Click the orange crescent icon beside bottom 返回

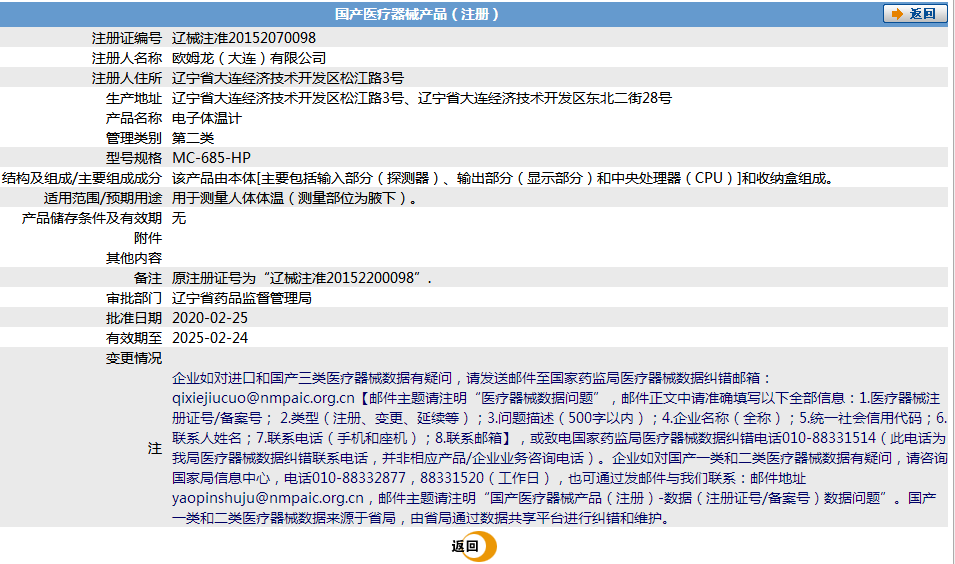point(487,546)
